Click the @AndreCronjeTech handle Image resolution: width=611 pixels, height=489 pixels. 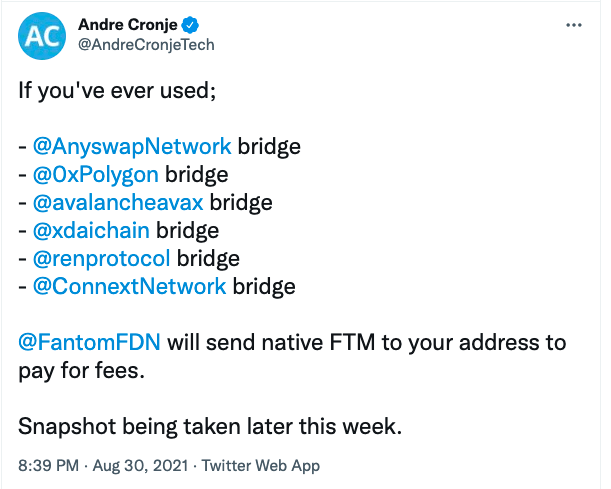[146, 45]
